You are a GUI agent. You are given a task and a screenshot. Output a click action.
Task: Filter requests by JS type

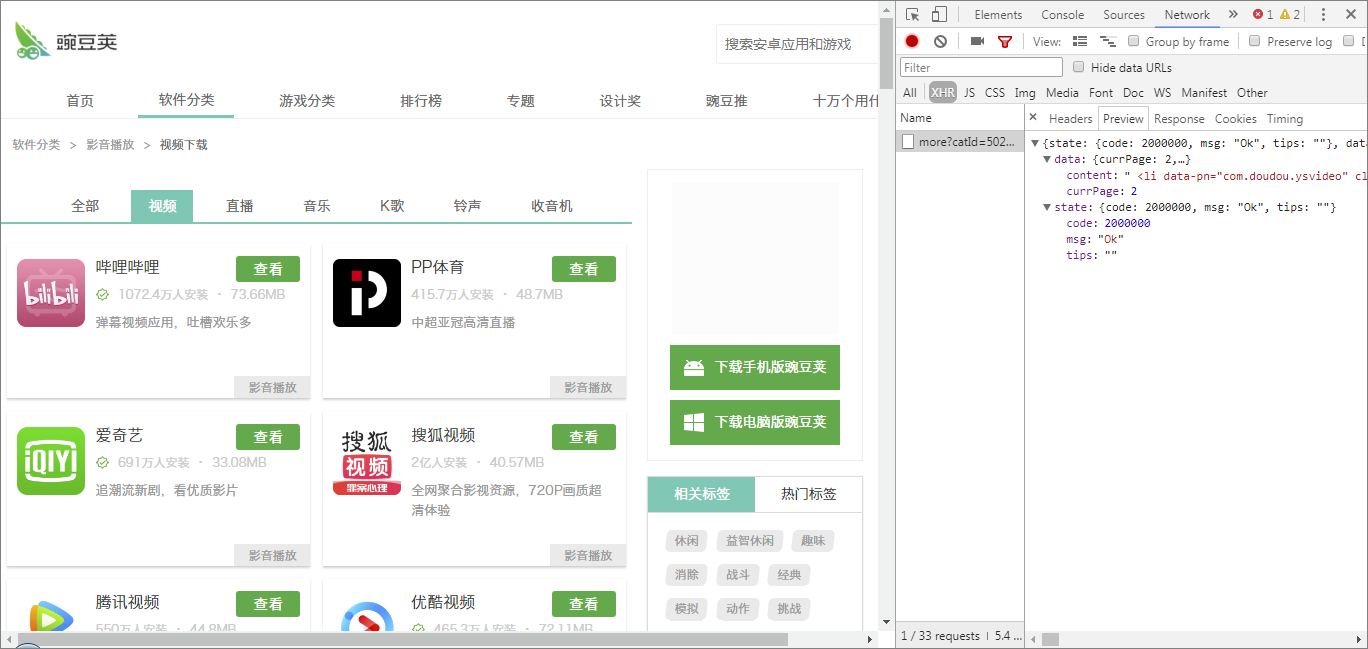[x=969, y=92]
